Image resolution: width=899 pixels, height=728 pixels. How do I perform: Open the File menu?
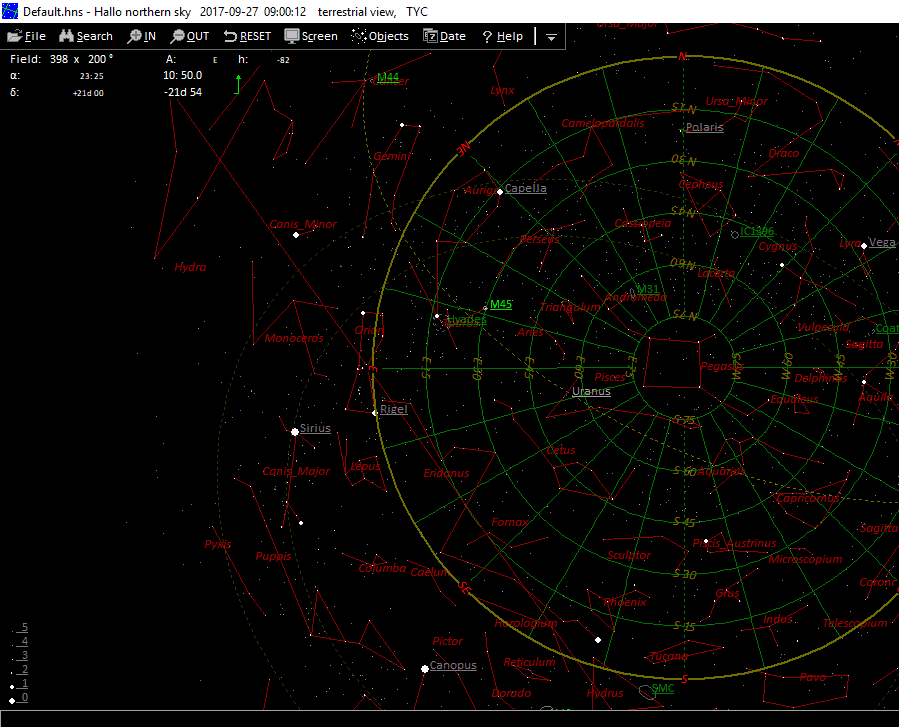pos(26,36)
